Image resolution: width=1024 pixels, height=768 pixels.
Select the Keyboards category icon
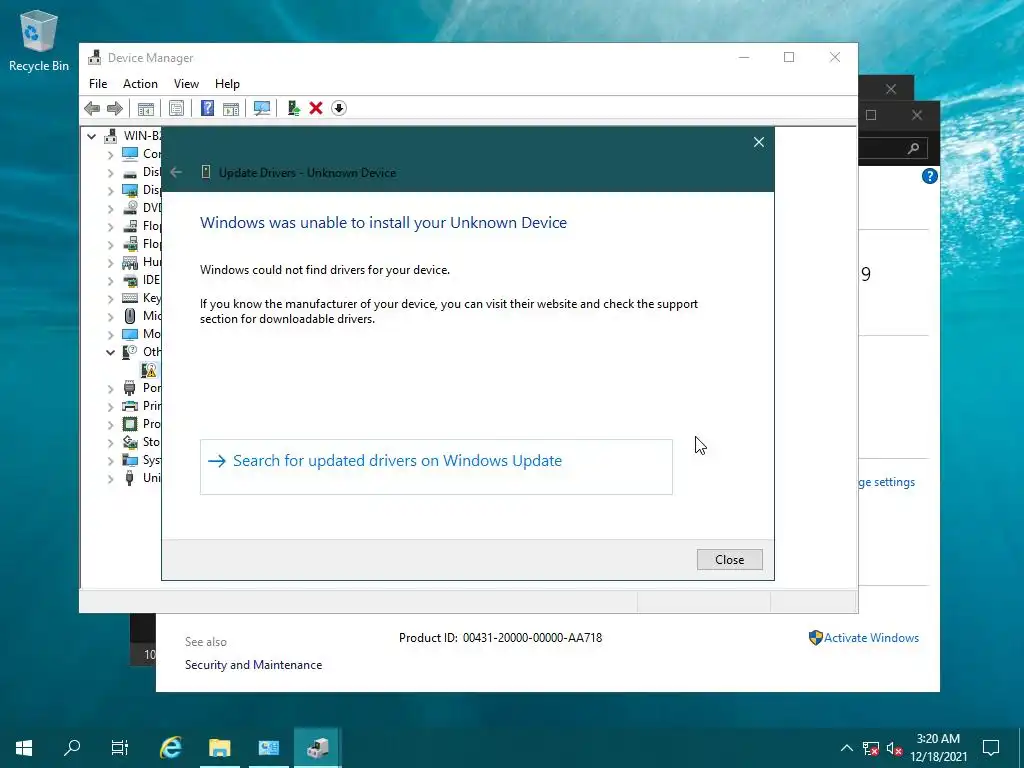130,298
